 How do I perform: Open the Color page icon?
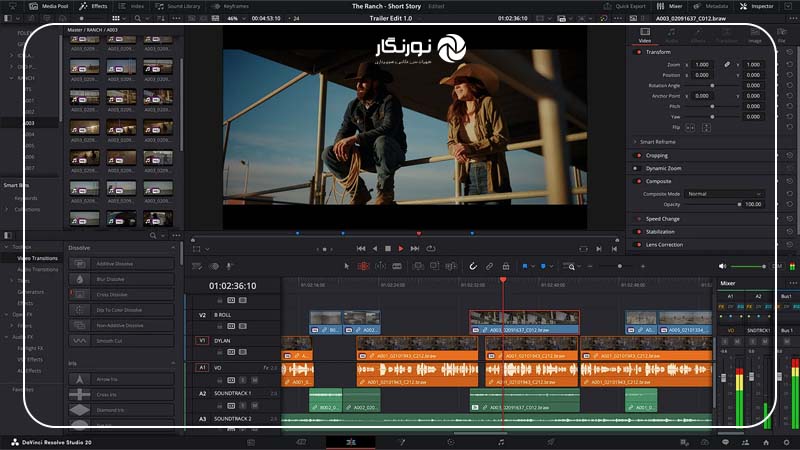451,442
